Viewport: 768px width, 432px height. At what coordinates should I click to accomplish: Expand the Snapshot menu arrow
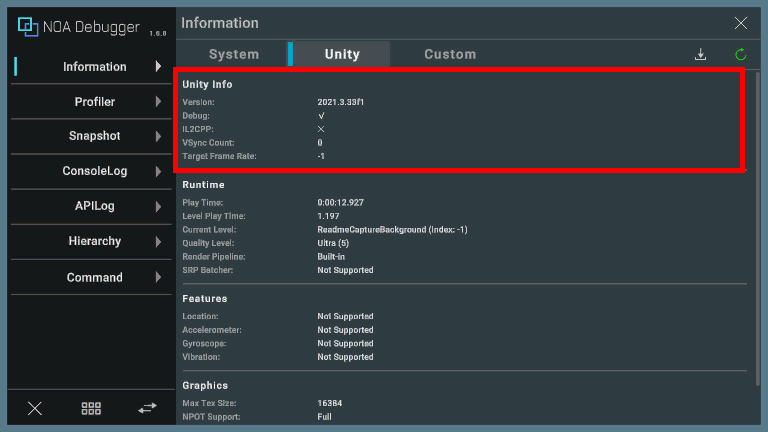[158, 136]
